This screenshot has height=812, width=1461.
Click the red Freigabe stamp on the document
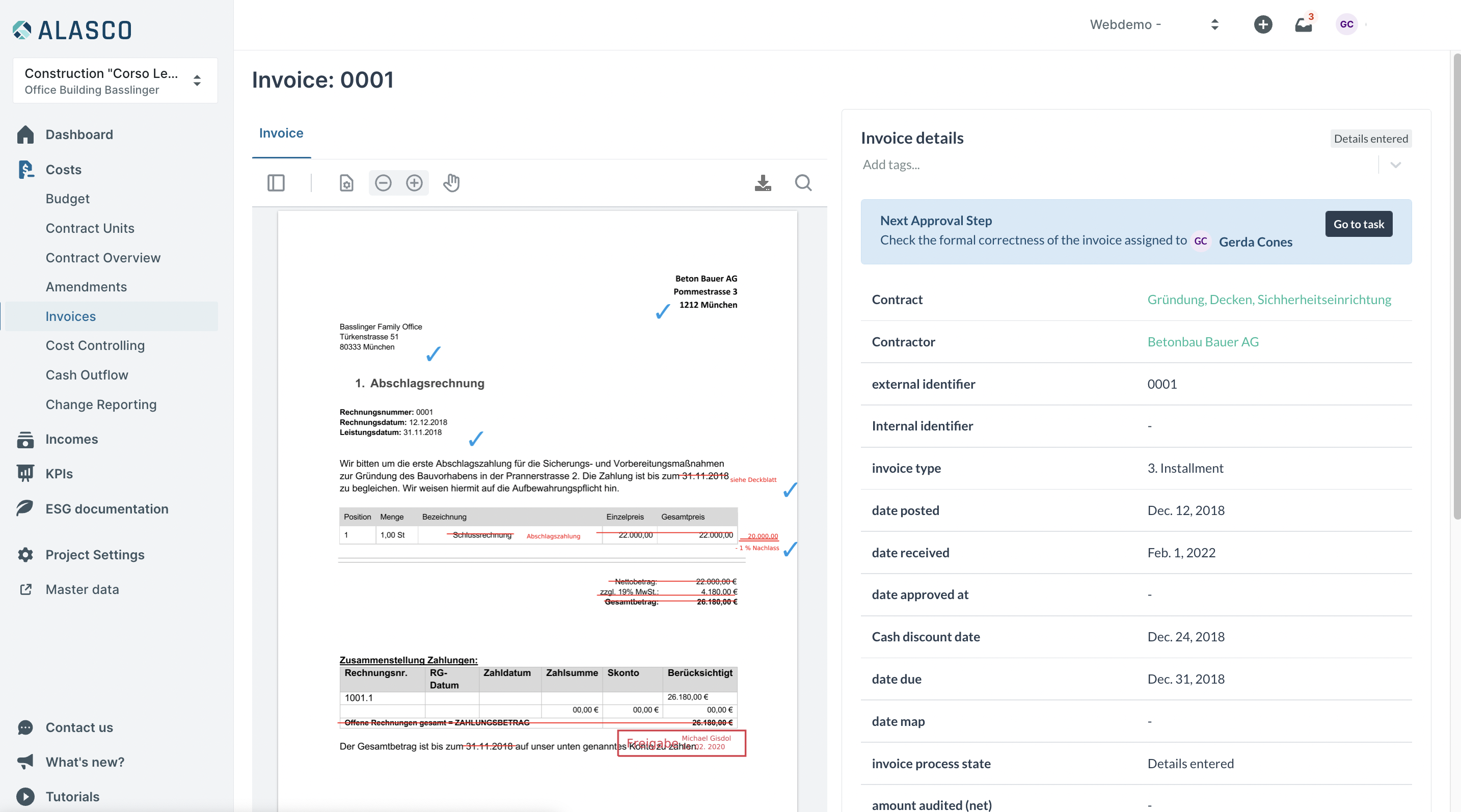[681, 743]
